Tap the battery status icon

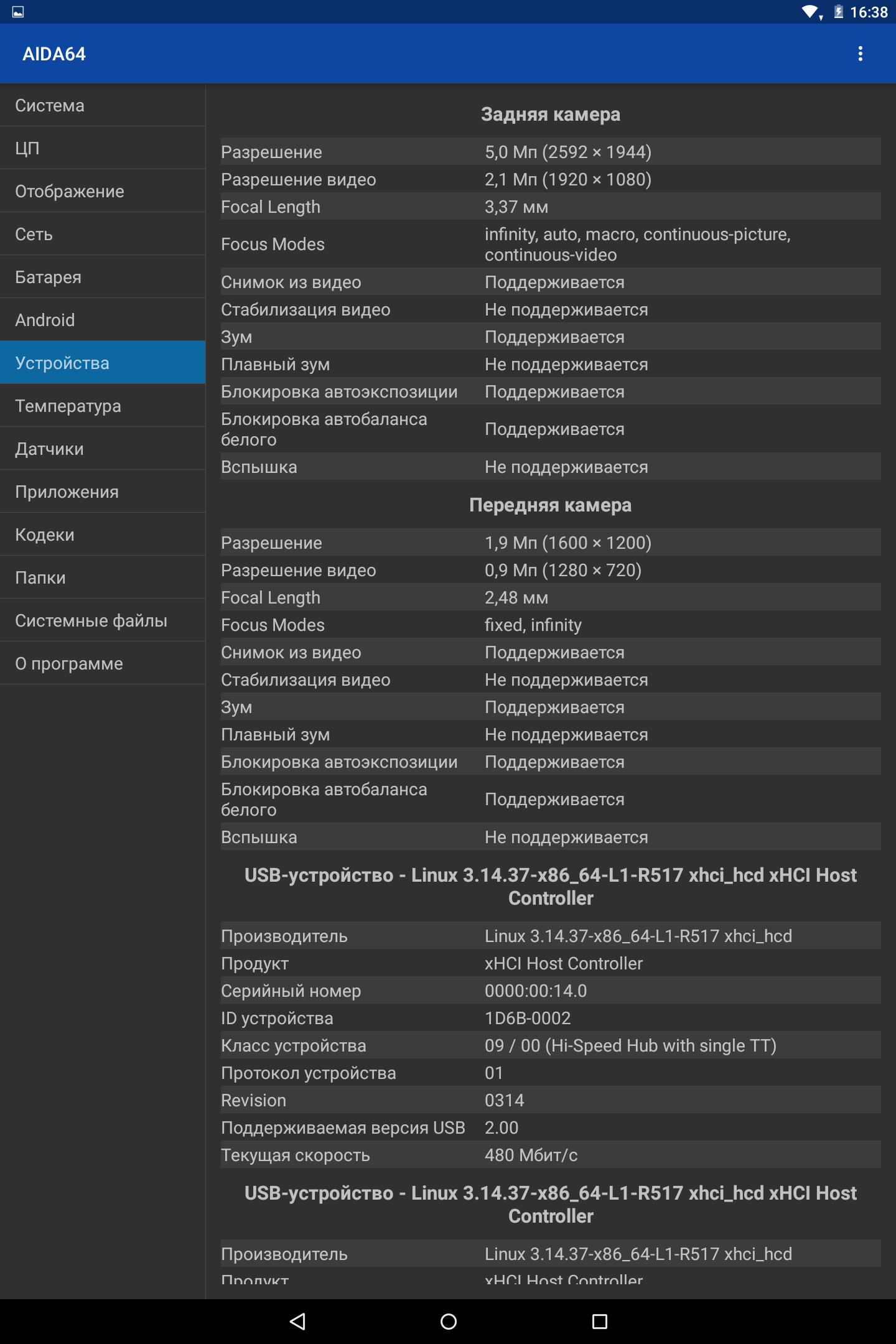tap(839, 12)
